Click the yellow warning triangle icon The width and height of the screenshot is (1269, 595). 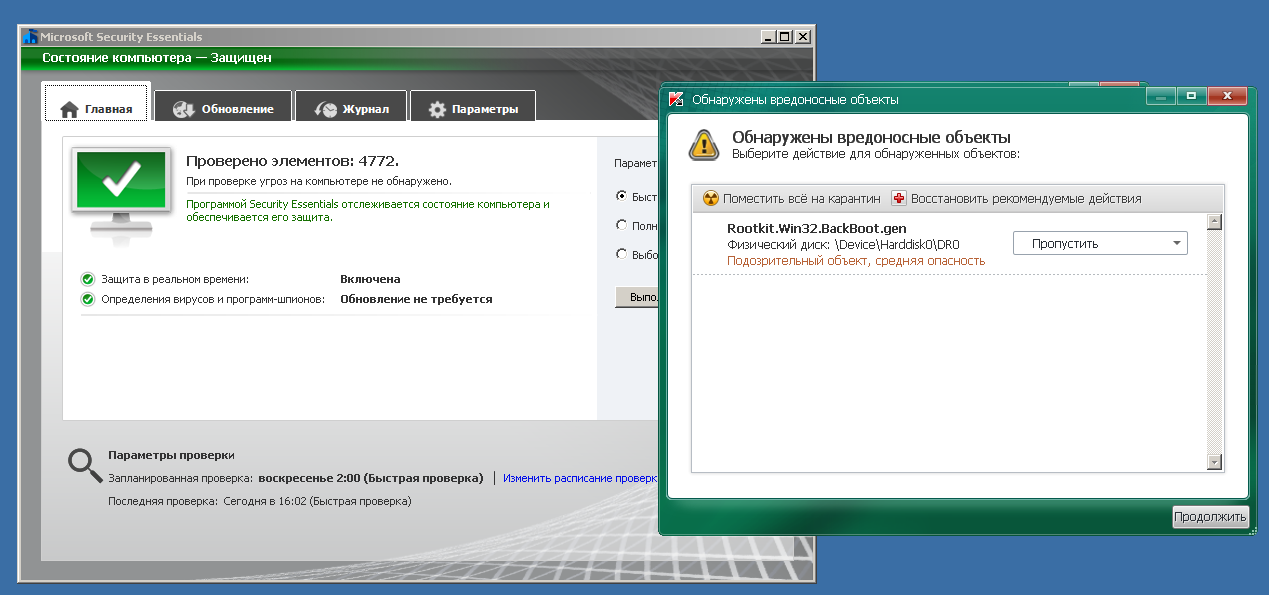(x=703, y=145)
